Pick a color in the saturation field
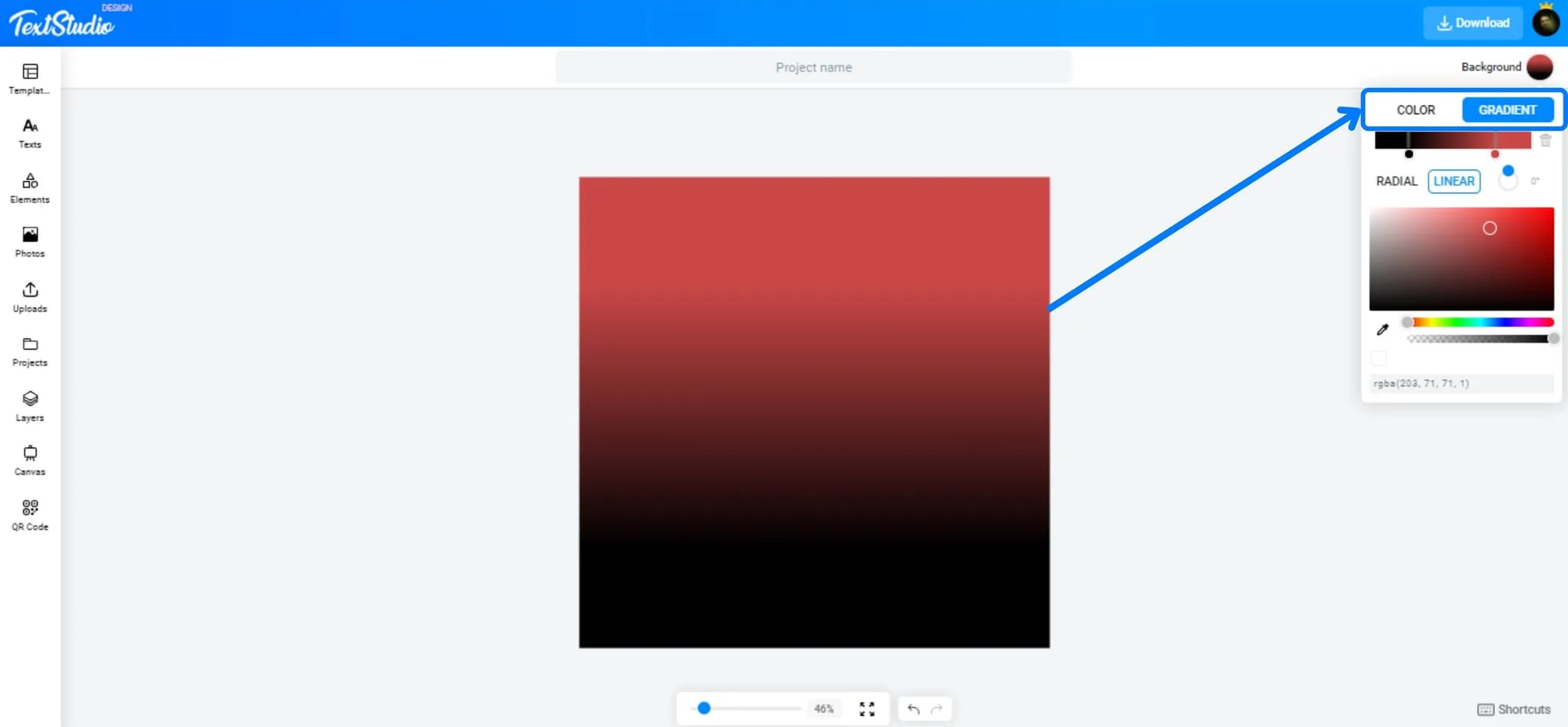Viewport: 1568px width, 727px height. 1461,259
